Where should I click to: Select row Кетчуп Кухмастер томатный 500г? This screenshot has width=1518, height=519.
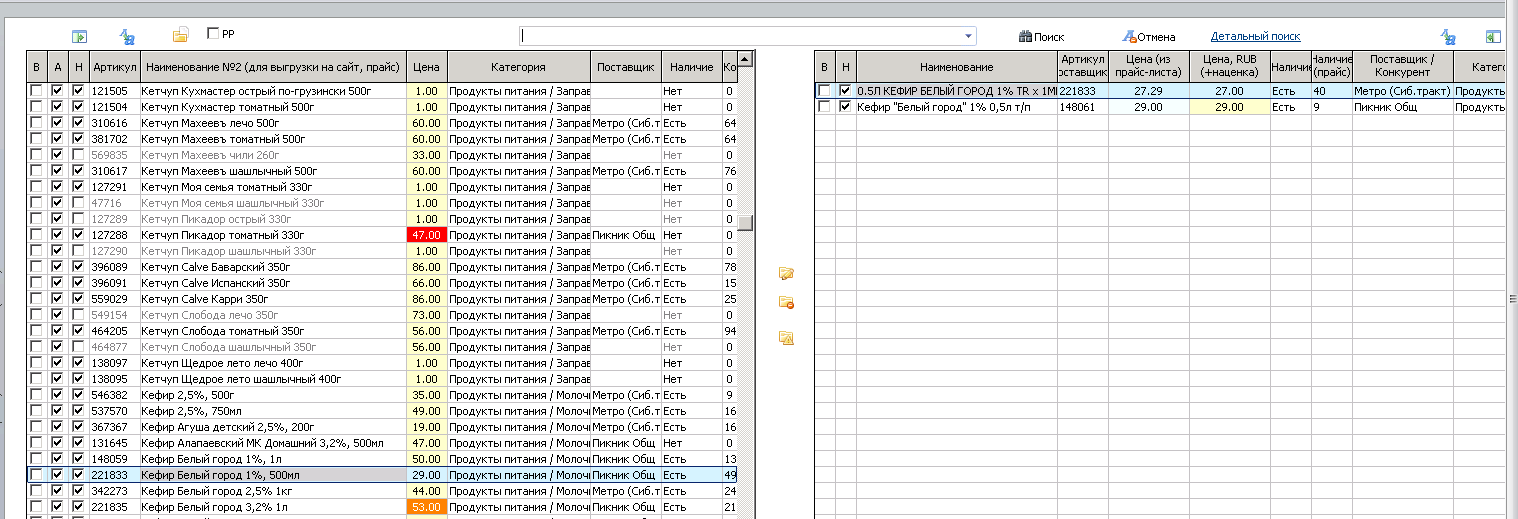click(x=382, y=107)
